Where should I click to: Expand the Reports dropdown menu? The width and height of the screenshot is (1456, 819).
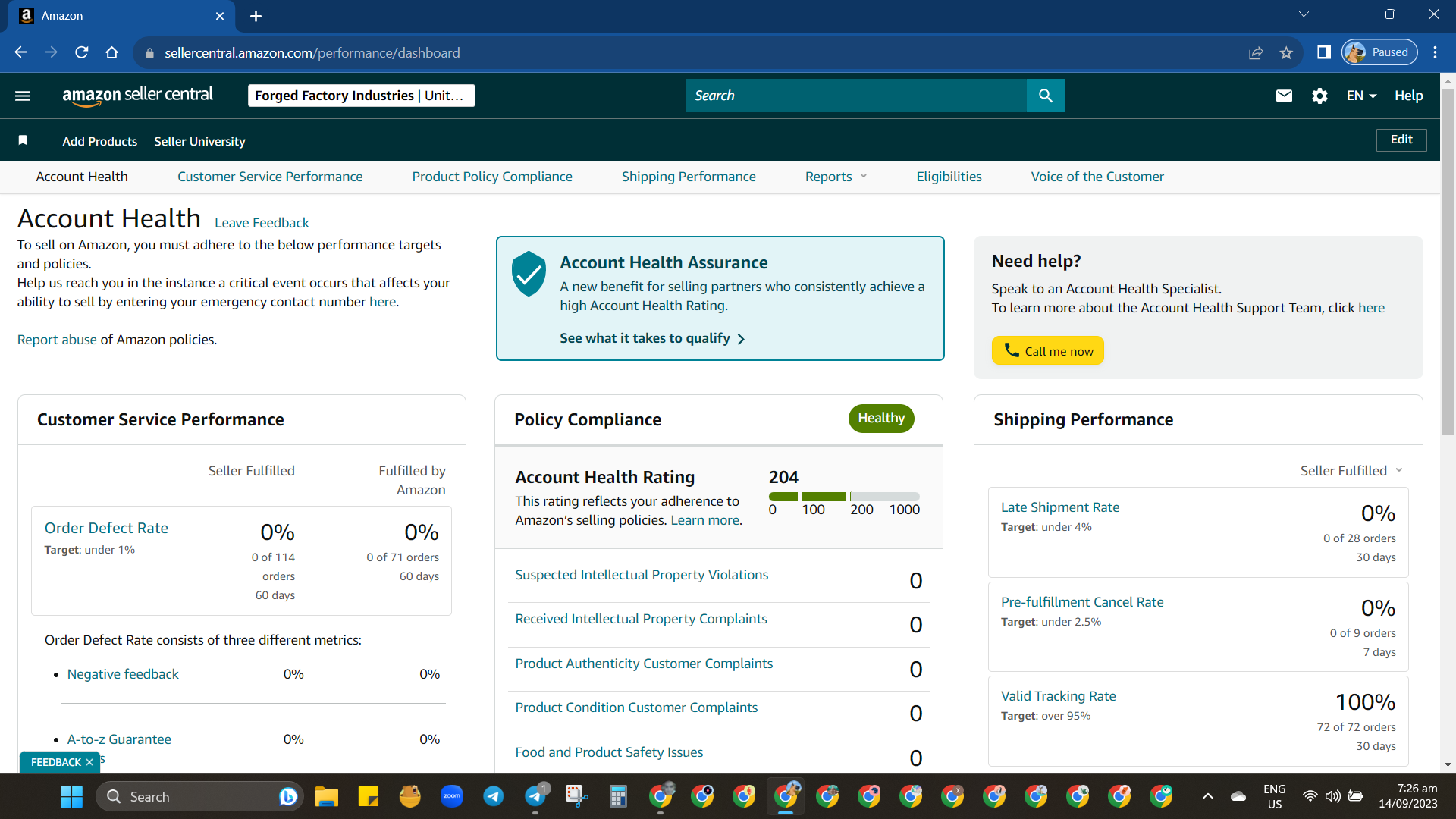click(x=836, y=177)
